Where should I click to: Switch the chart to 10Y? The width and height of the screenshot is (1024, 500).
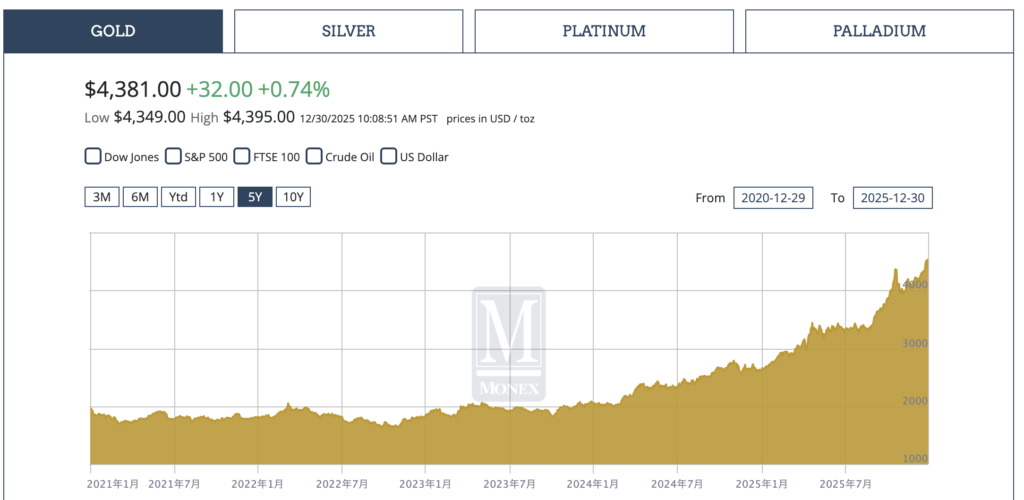(x=293, y=197)
